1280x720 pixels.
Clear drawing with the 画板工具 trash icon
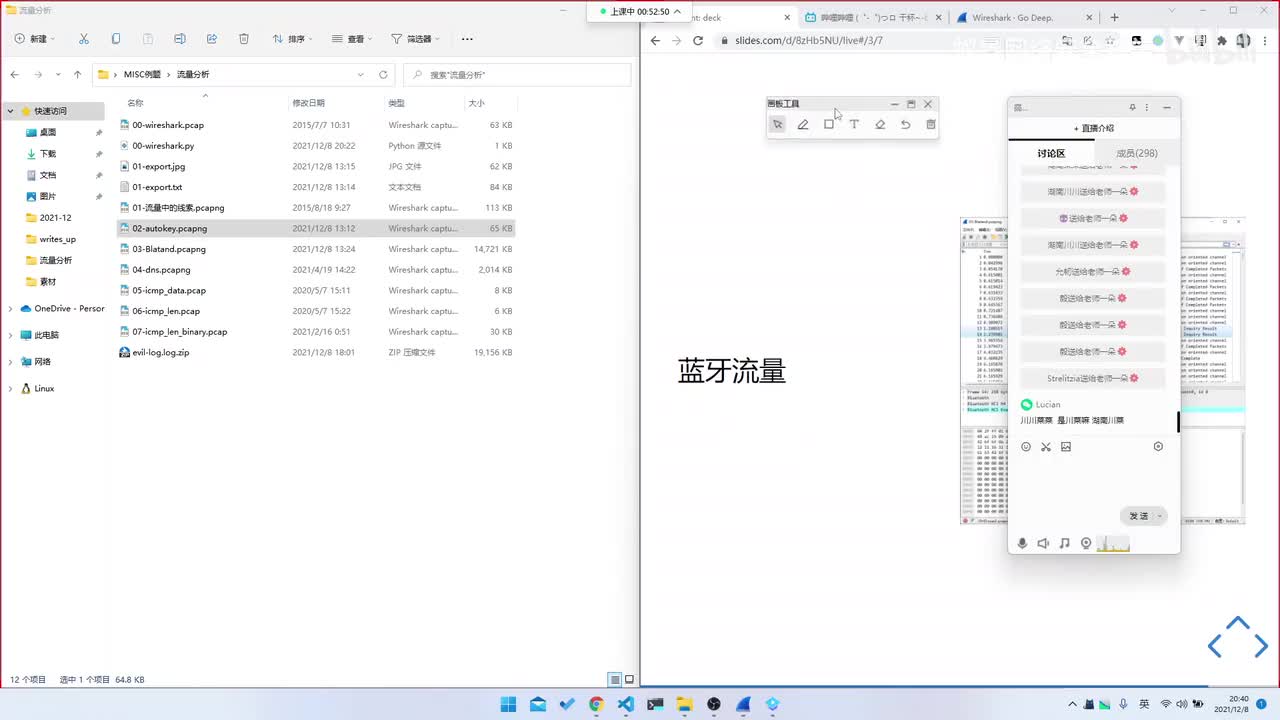931,124
